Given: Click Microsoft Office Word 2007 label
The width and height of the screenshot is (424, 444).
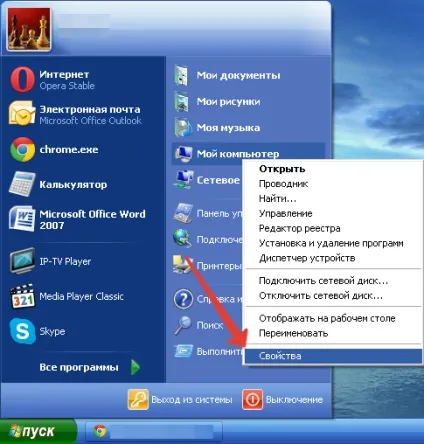Looking at the screenshot, I should 92,219.
